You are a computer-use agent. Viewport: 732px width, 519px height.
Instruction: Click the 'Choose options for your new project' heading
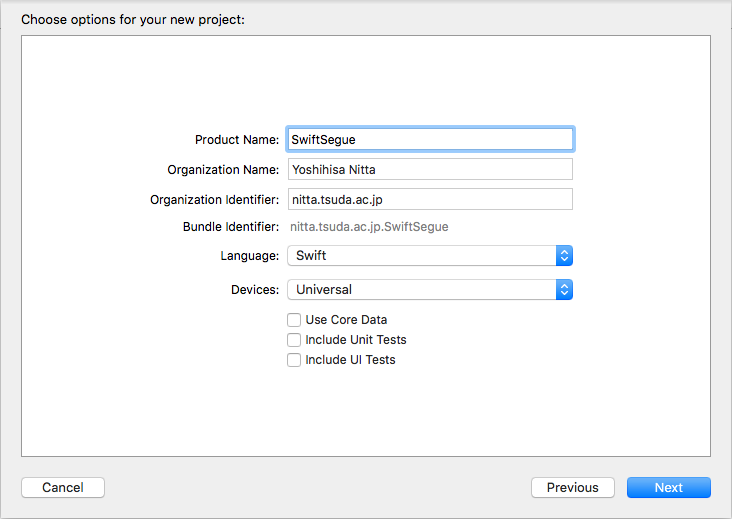pyautogui.click(x=132, y=19)
